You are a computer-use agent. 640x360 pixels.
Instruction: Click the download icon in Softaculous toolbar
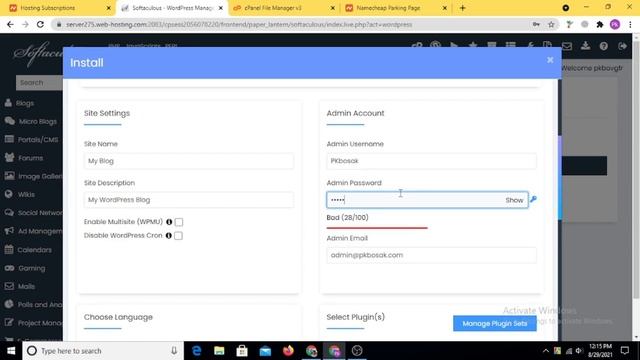tap(585, 46)
